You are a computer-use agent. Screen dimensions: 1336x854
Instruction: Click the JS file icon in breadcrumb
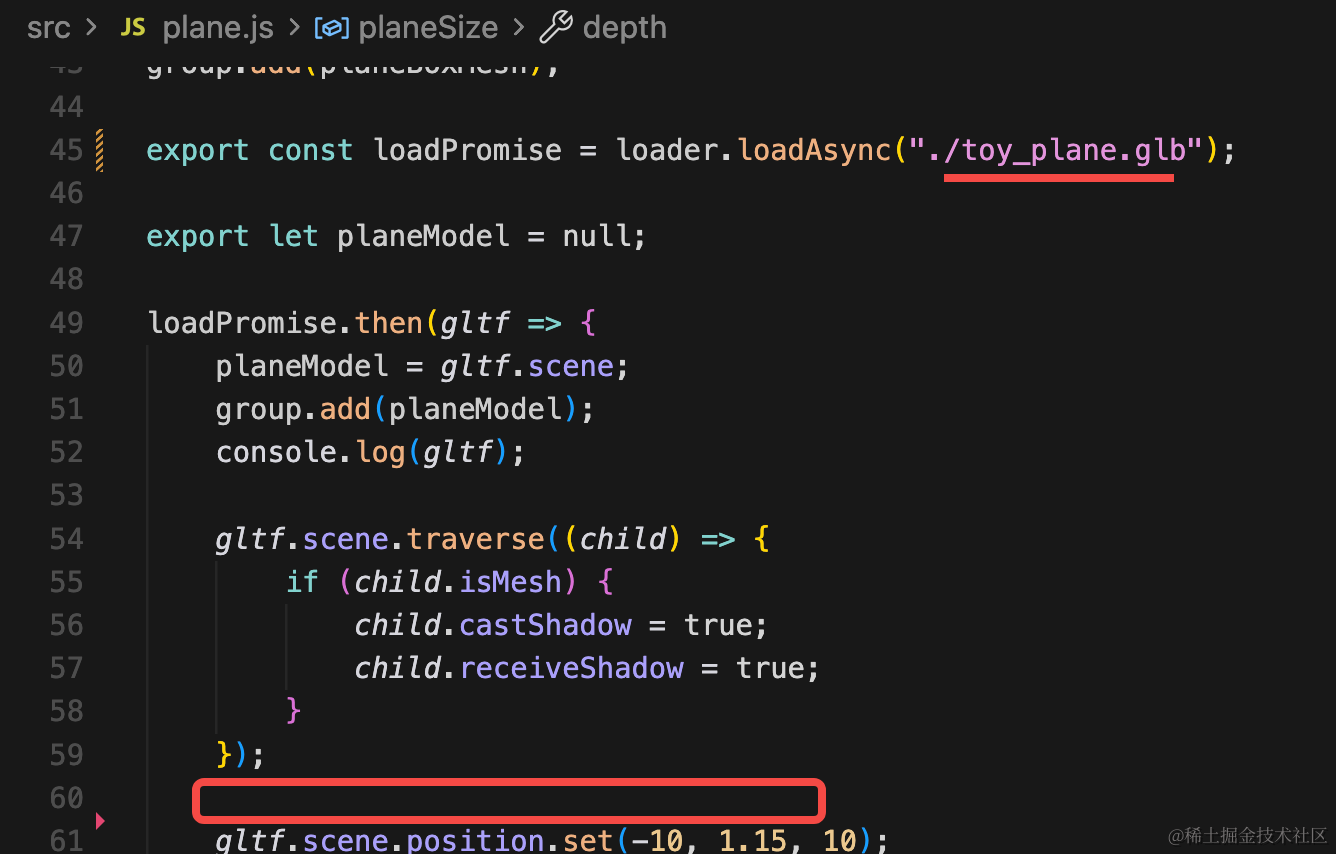point(133,28)
